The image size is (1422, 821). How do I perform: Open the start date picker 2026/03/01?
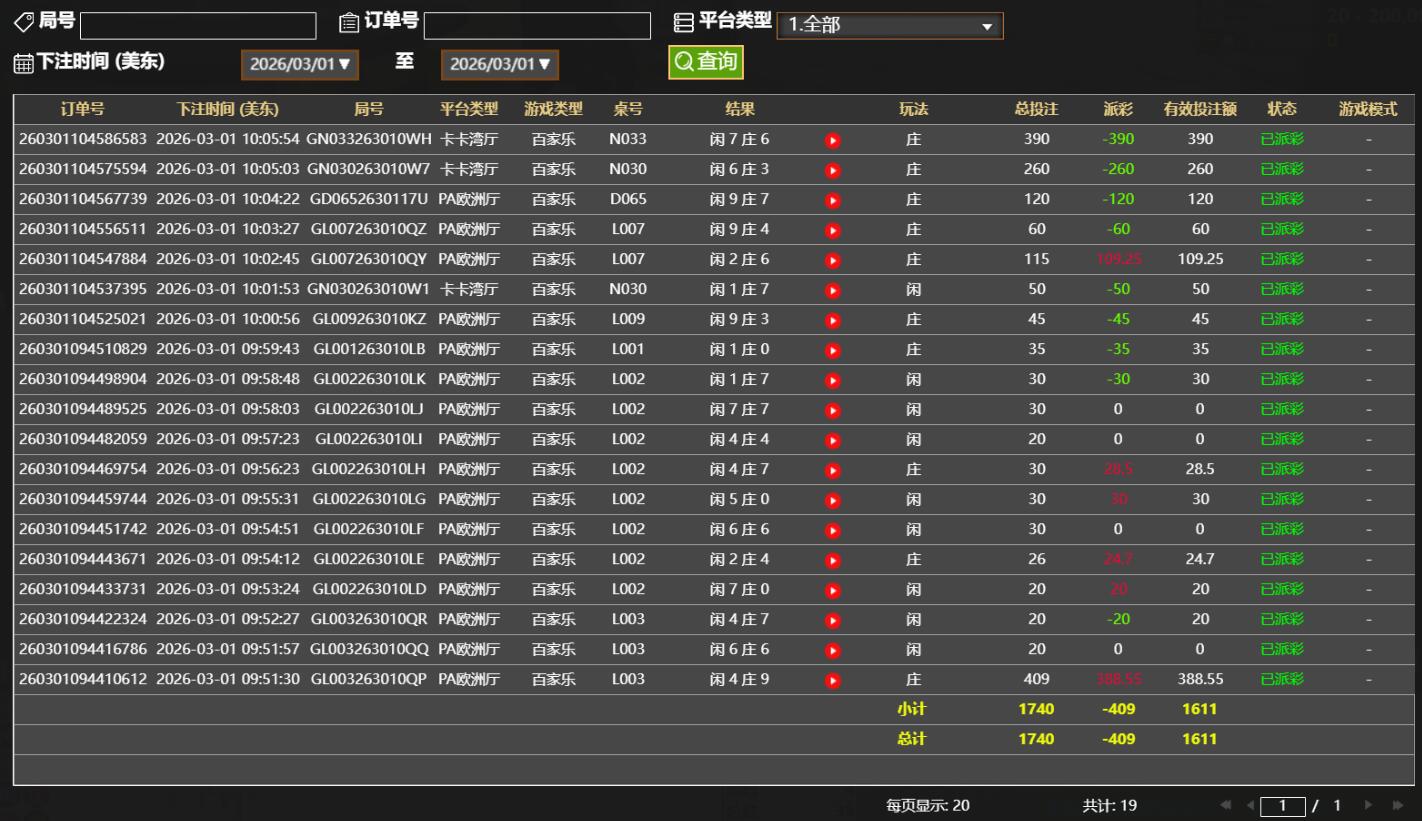tap(300, 64)
